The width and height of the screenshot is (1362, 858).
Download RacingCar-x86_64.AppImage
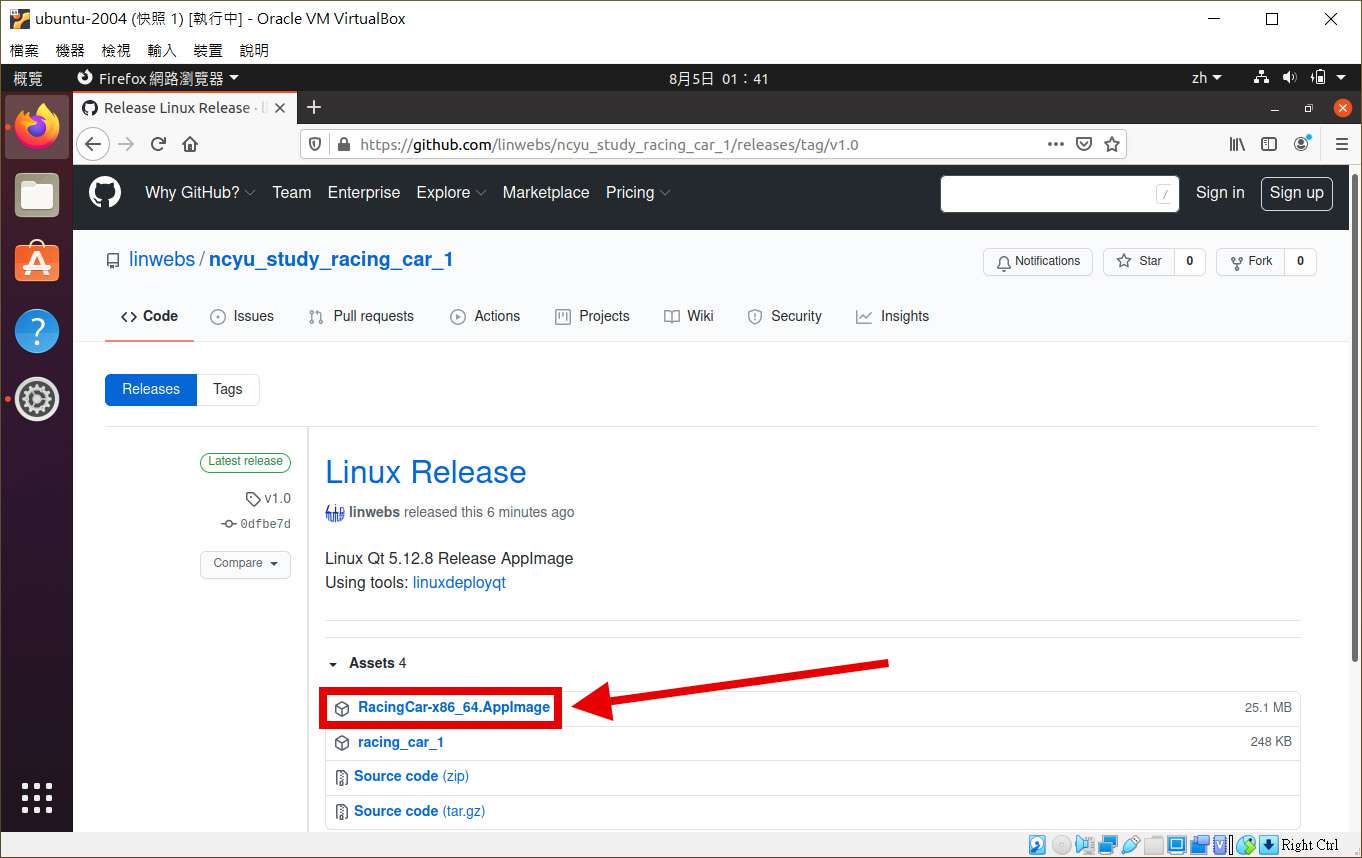pyautogui.click(x=453, y=707)
